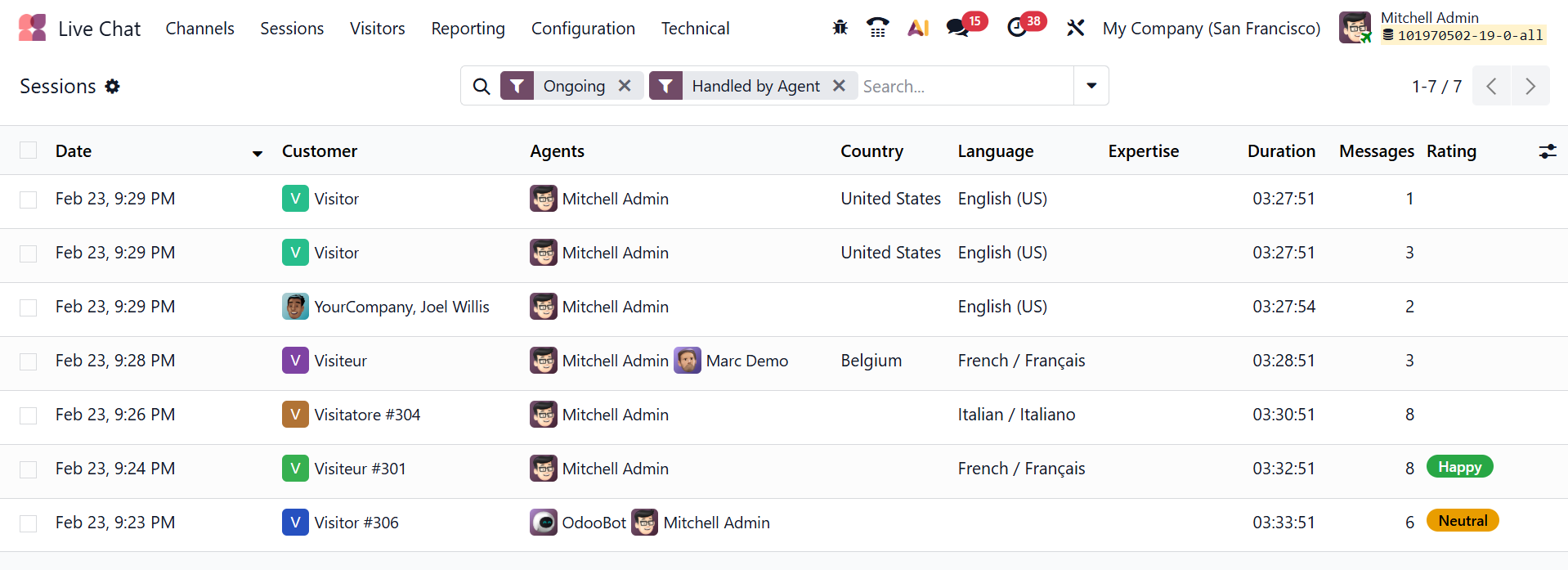The width and height of the screenshot is (1568, 570).
Task: Click the VoIP phone icon
Action: pos(878,28)
